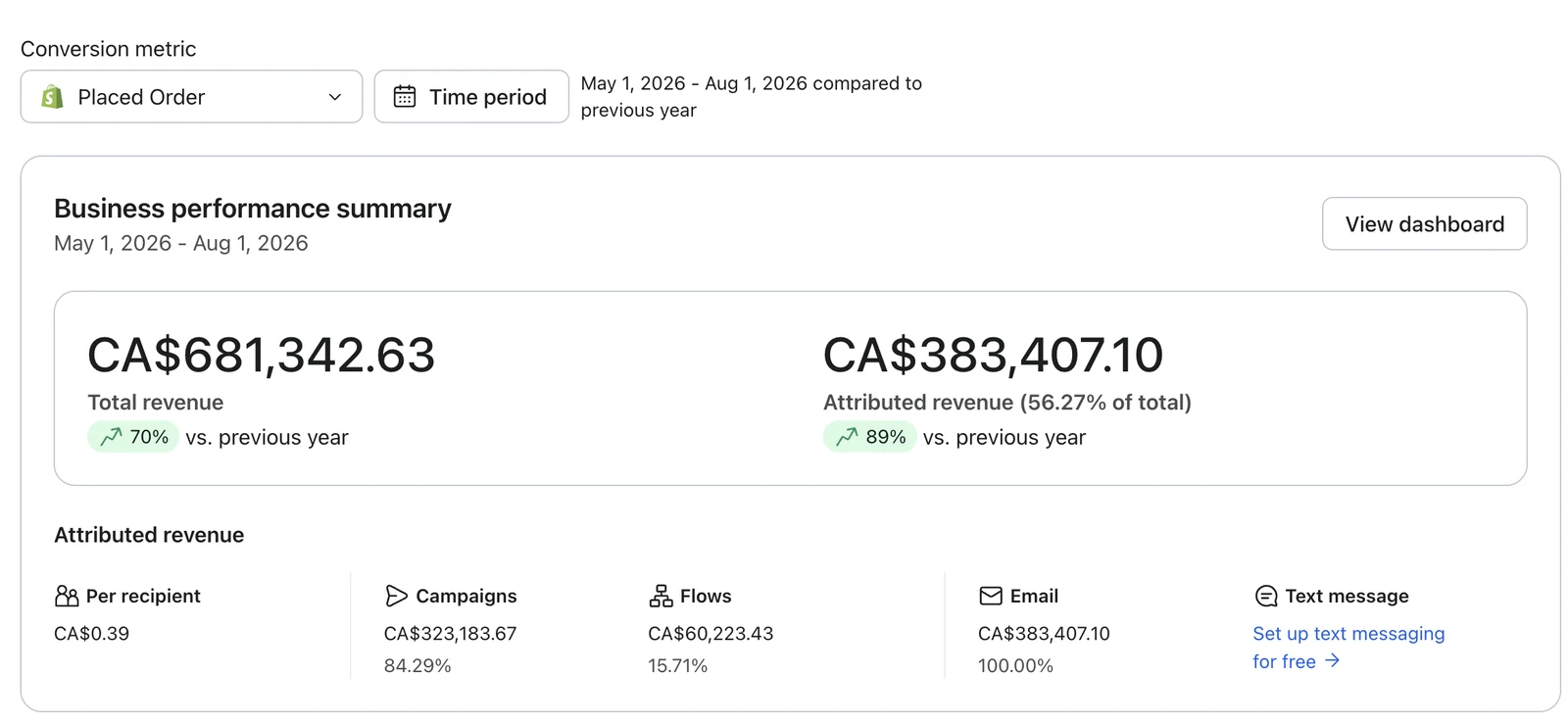Click the 70% growth badge
Viewport: 1568px width, 723px height.
coord(133,436)
